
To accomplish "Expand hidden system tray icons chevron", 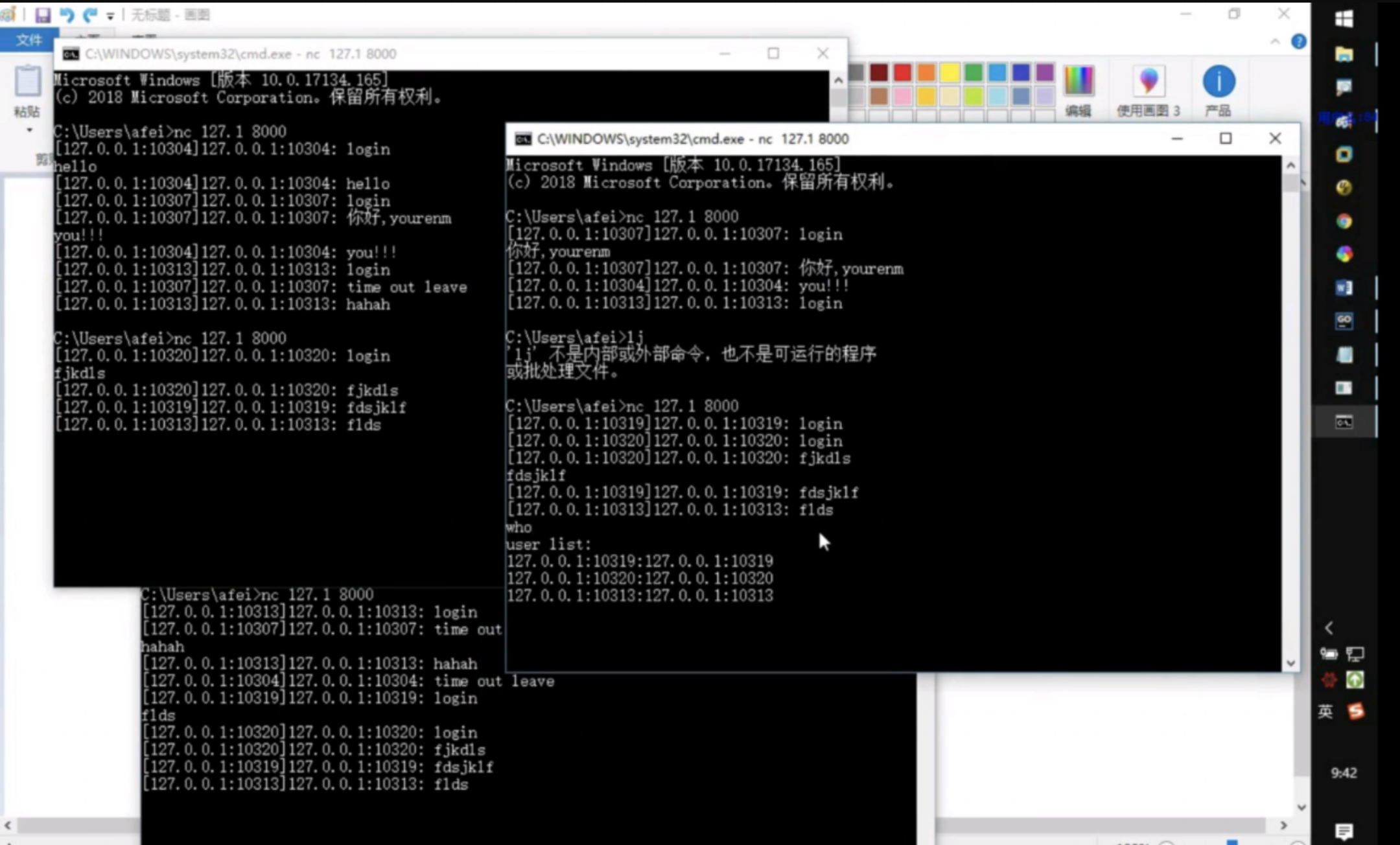I will [1329, 628].
